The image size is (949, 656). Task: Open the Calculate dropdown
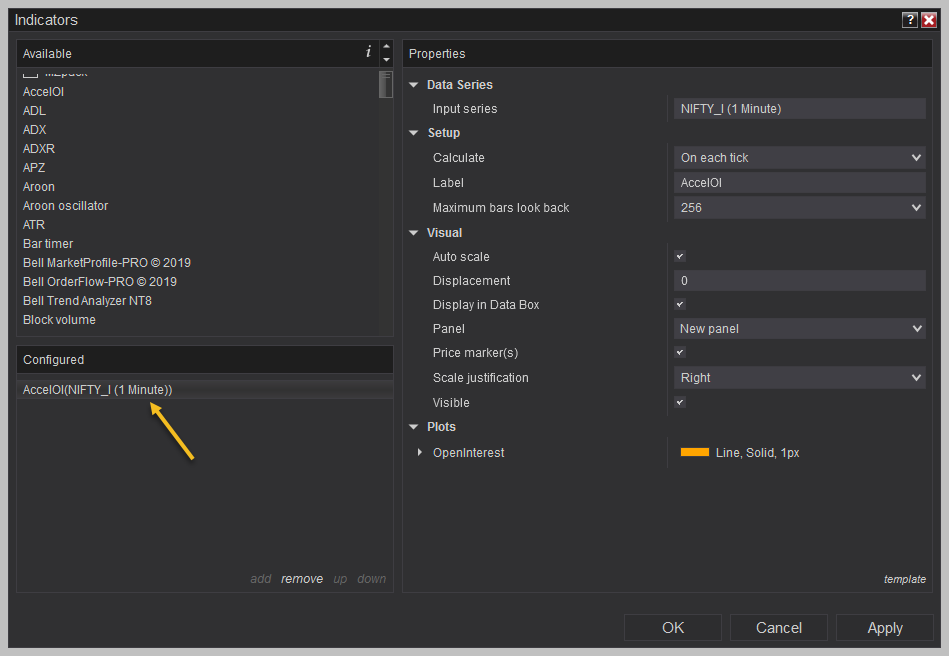pyautogui.click(x=799, y=157)
